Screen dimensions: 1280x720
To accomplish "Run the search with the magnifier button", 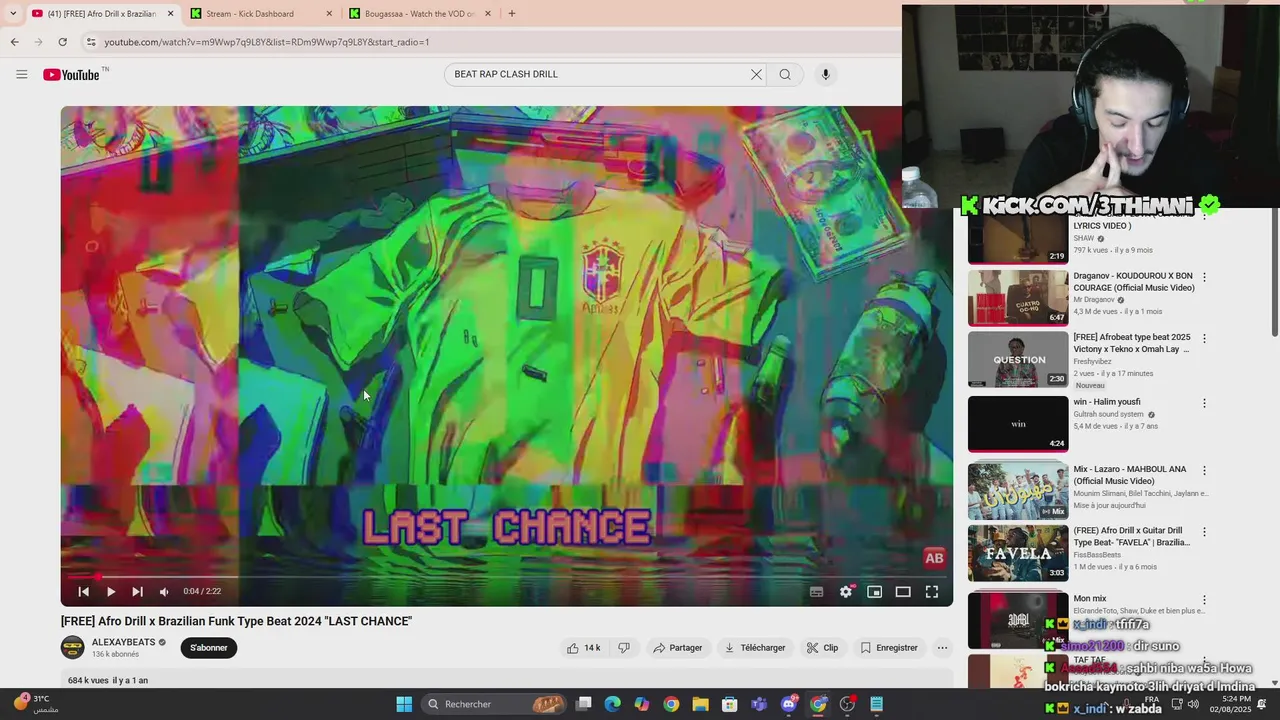I will click(x=785, y=74).
